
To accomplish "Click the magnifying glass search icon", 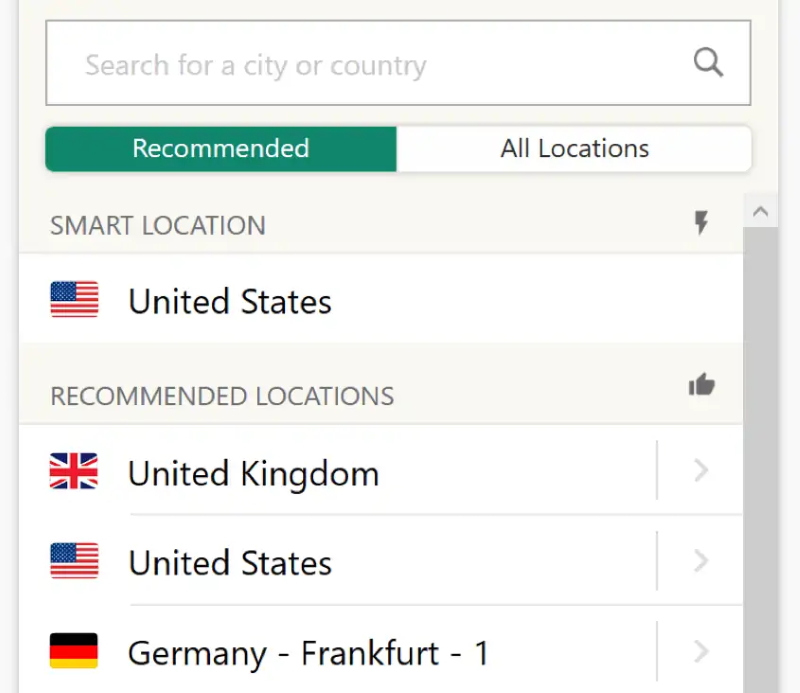I will [x=708, y=63].
